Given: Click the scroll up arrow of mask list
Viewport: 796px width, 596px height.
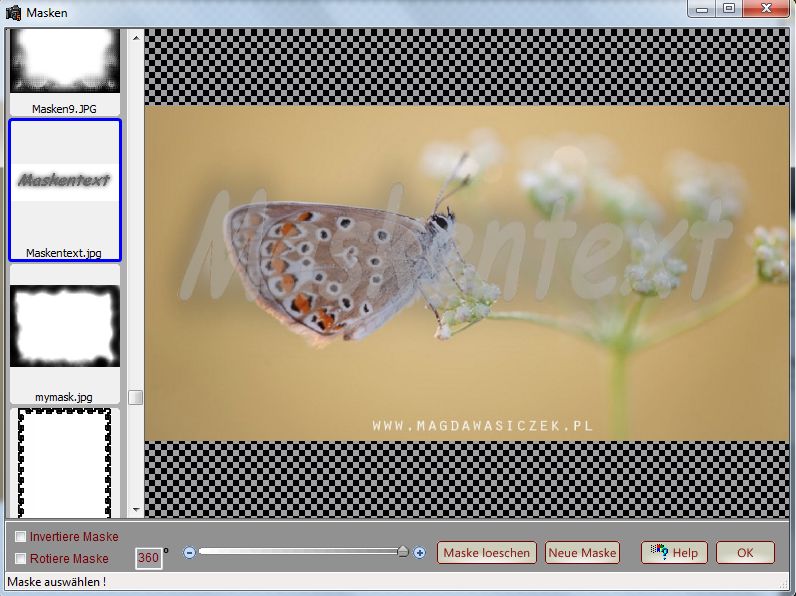Looking at the screenshot, I should click(x=135, y=36).
